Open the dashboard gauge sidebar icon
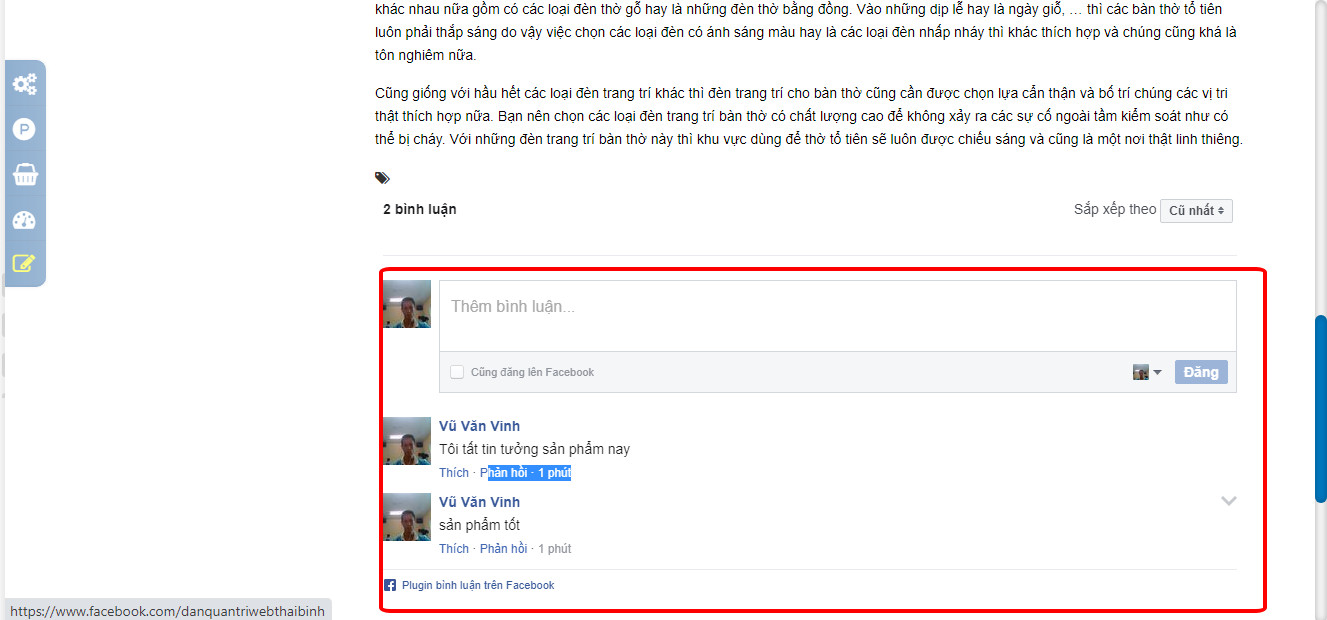Viewport: 1327px width, 620px height. coord(24,220)
